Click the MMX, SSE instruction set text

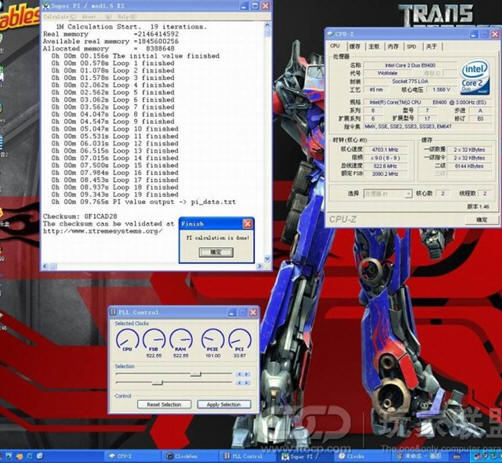[x=408, y=126]
